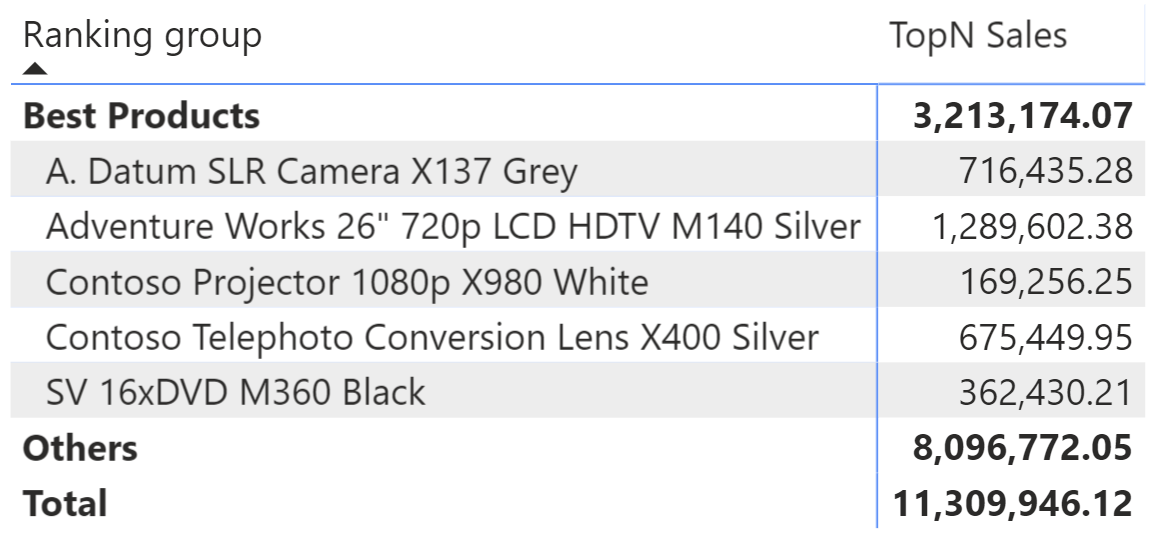Click the Best Products total 3,213,174.07
1159x533 pixels.
pyautogui.click(x=1023, y=117)
